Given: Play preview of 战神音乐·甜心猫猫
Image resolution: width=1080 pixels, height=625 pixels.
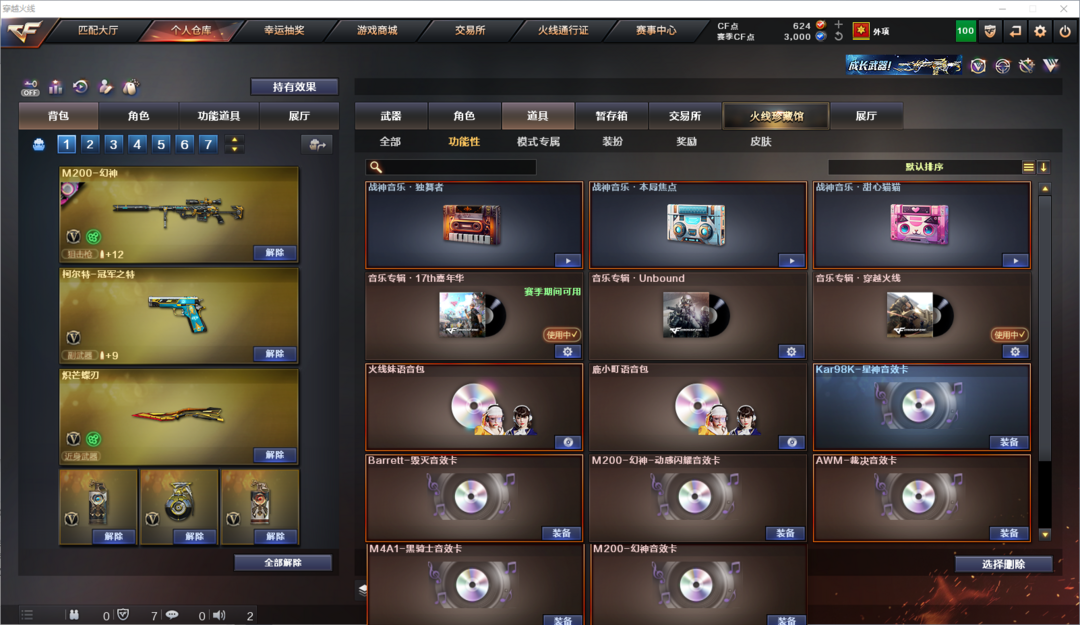Looking at the screenshot, I should coord(1015,260).
